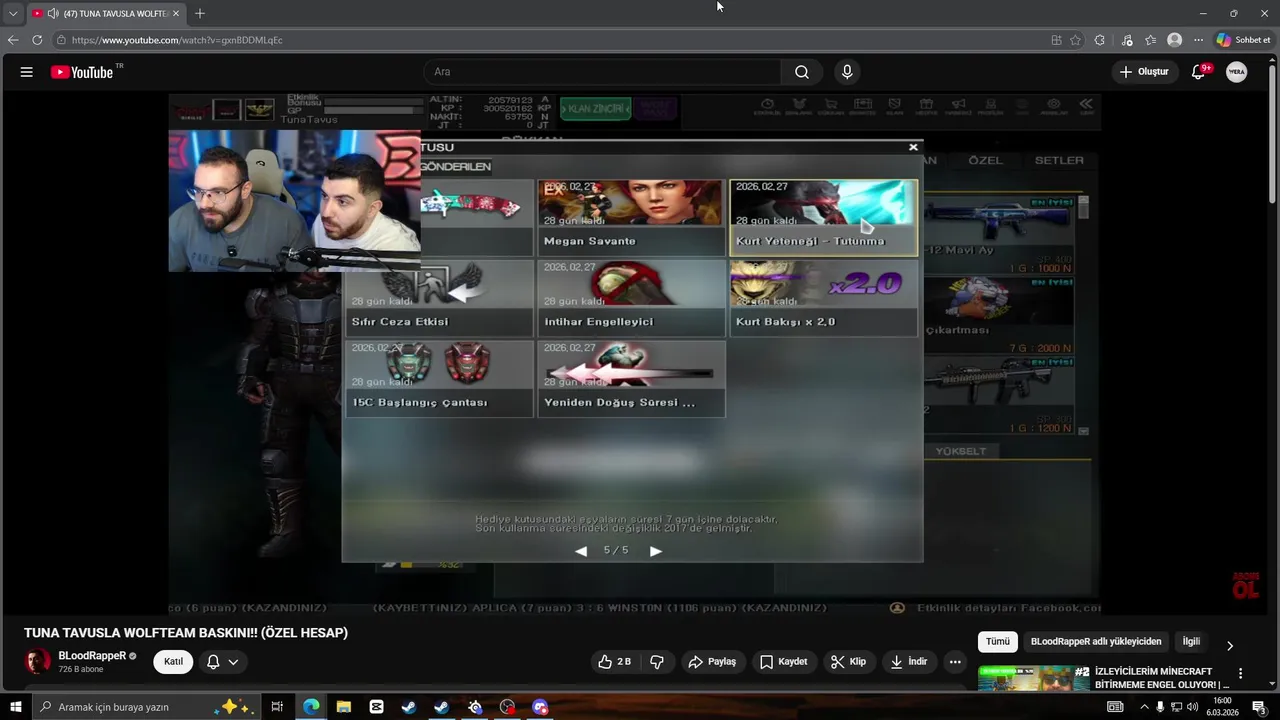1280x720 pixels.
Task: Select the Tümü filter chip
Action: coord(998,642)
